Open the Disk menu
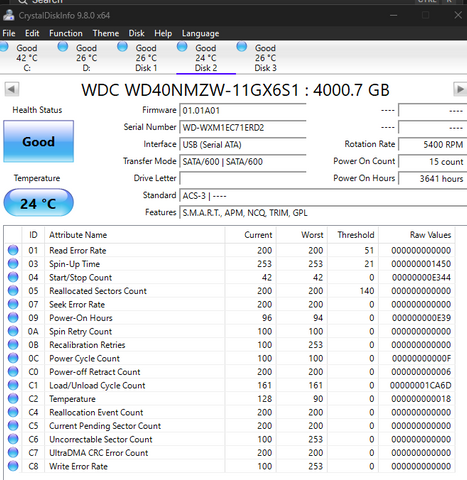The image size is (467, 480). click(136, 33)
